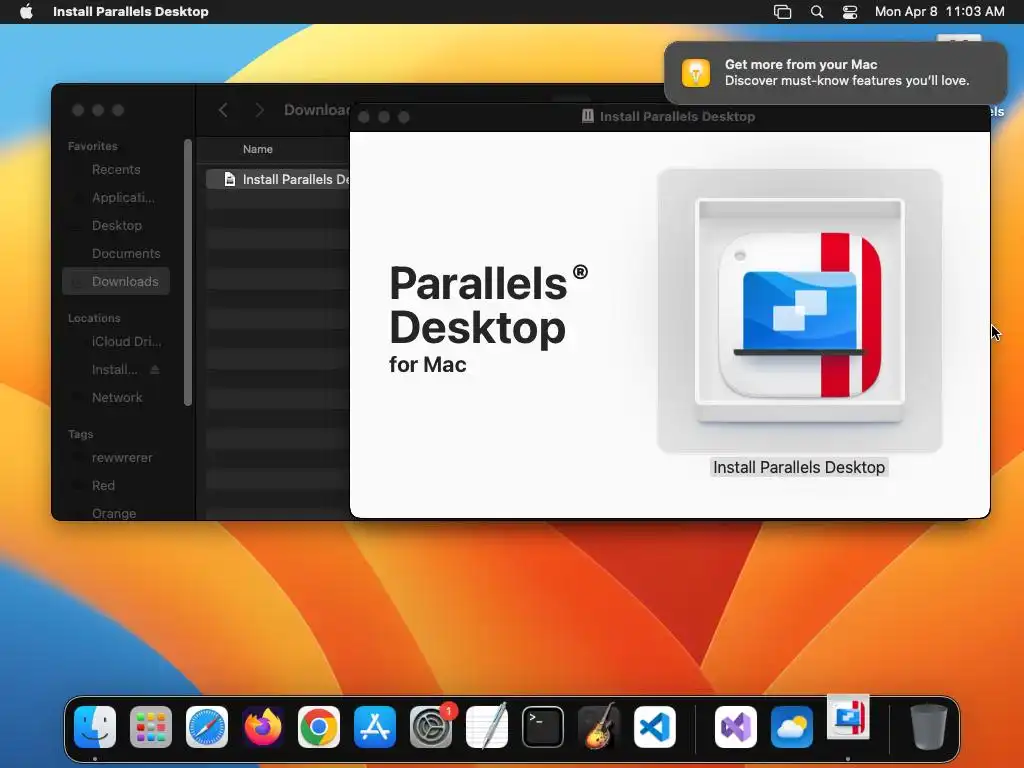Open Control Center in the menu bar
This screenshot has height=768, width=1024.
pyautogui.click(x=850, y=12)
